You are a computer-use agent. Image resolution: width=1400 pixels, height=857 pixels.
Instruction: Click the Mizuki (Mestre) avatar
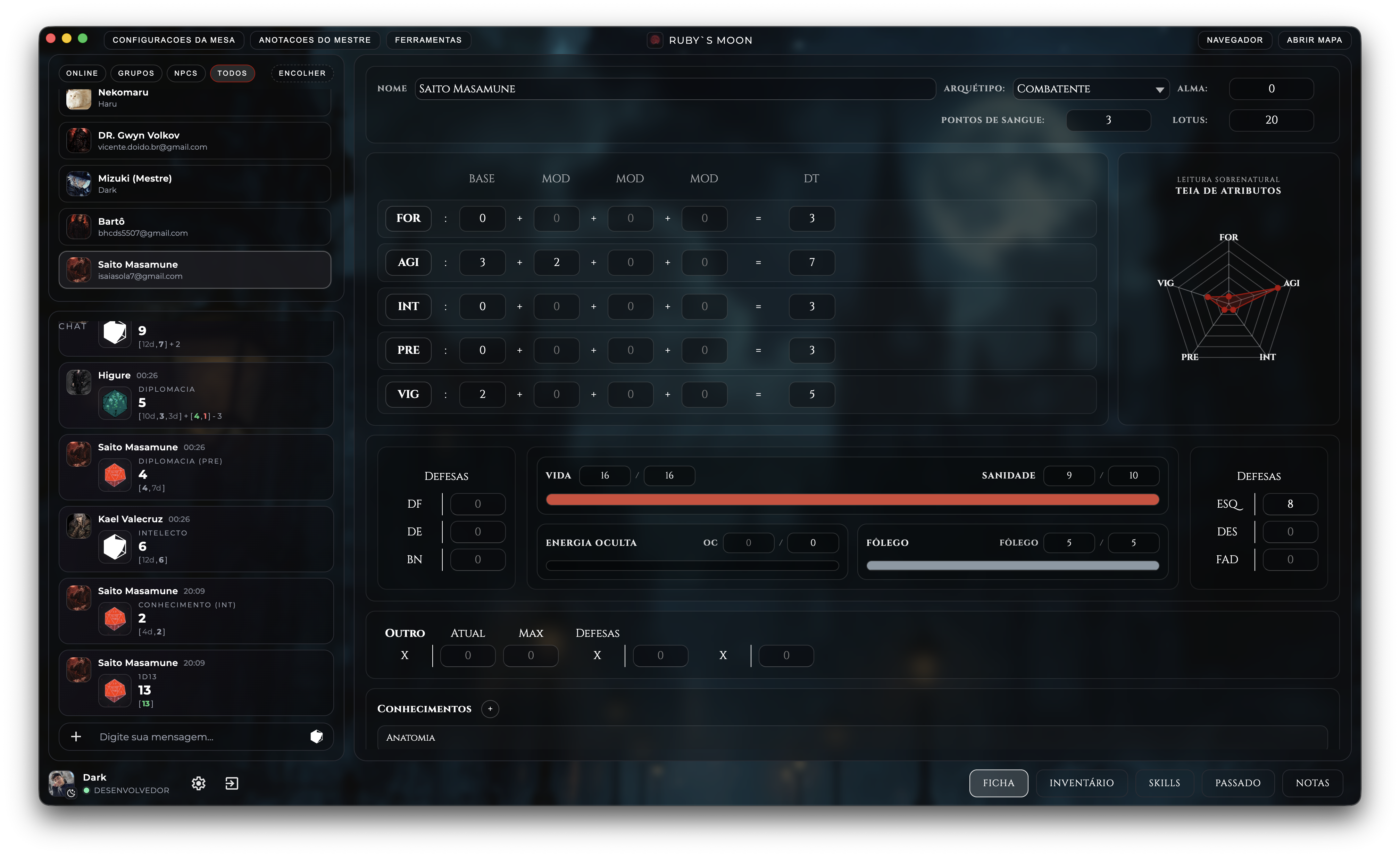pyautogui.click(x=78, y=184)
